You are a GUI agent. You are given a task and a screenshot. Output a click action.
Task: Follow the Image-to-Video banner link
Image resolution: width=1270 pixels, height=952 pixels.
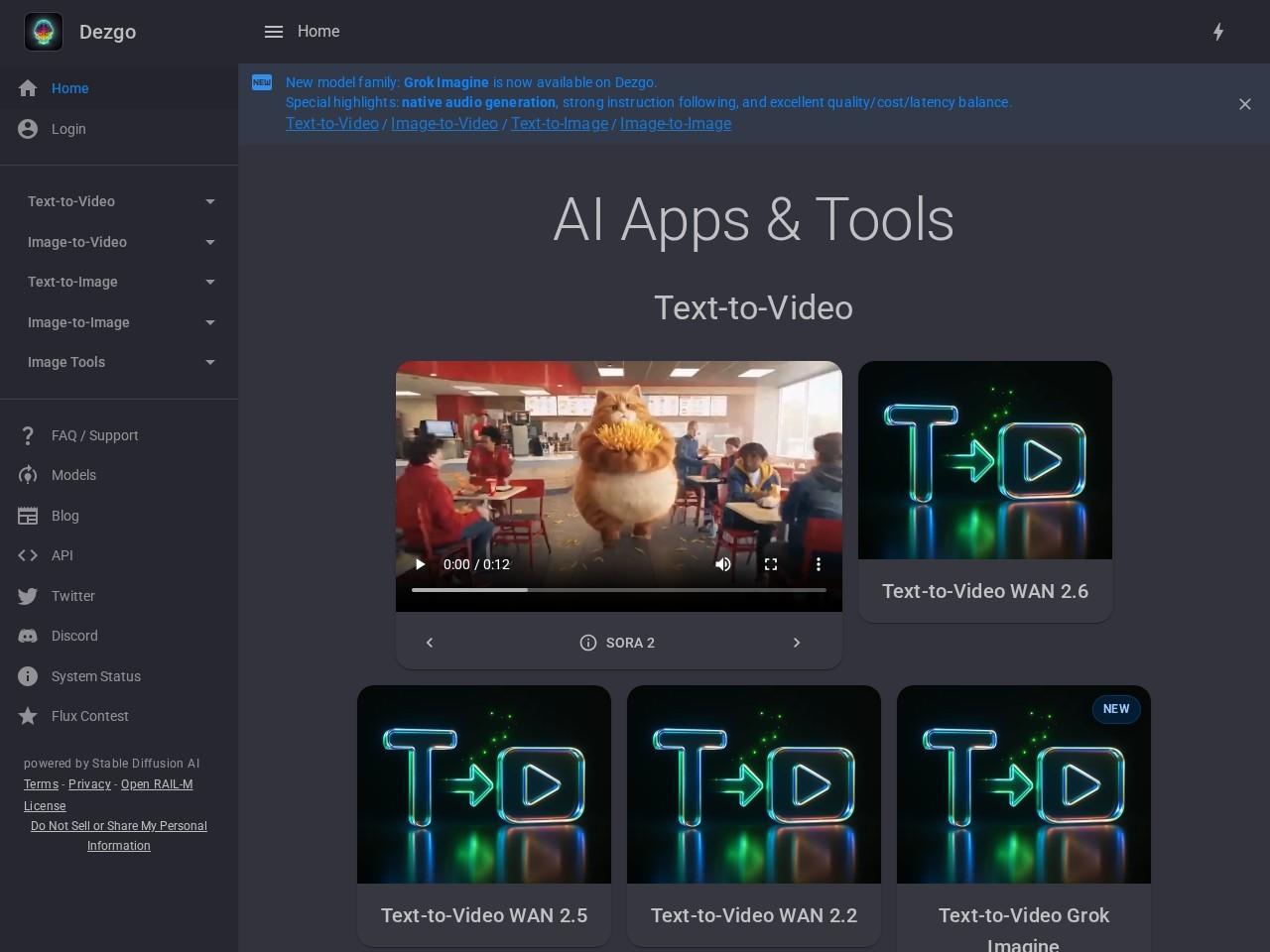pyautogui.click(x=444, y=124)
